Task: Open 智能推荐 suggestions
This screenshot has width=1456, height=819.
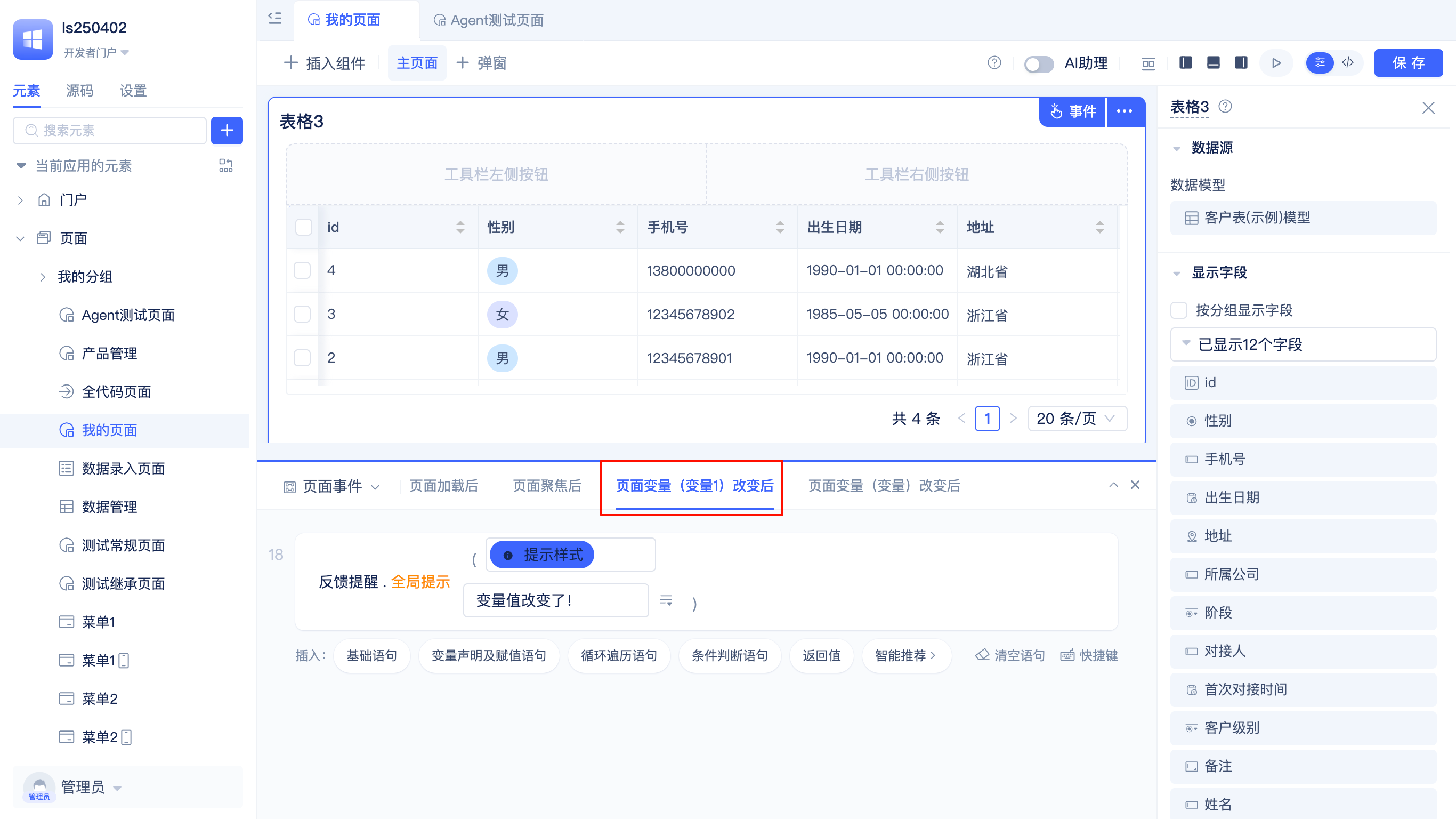Action: [906, 655]
